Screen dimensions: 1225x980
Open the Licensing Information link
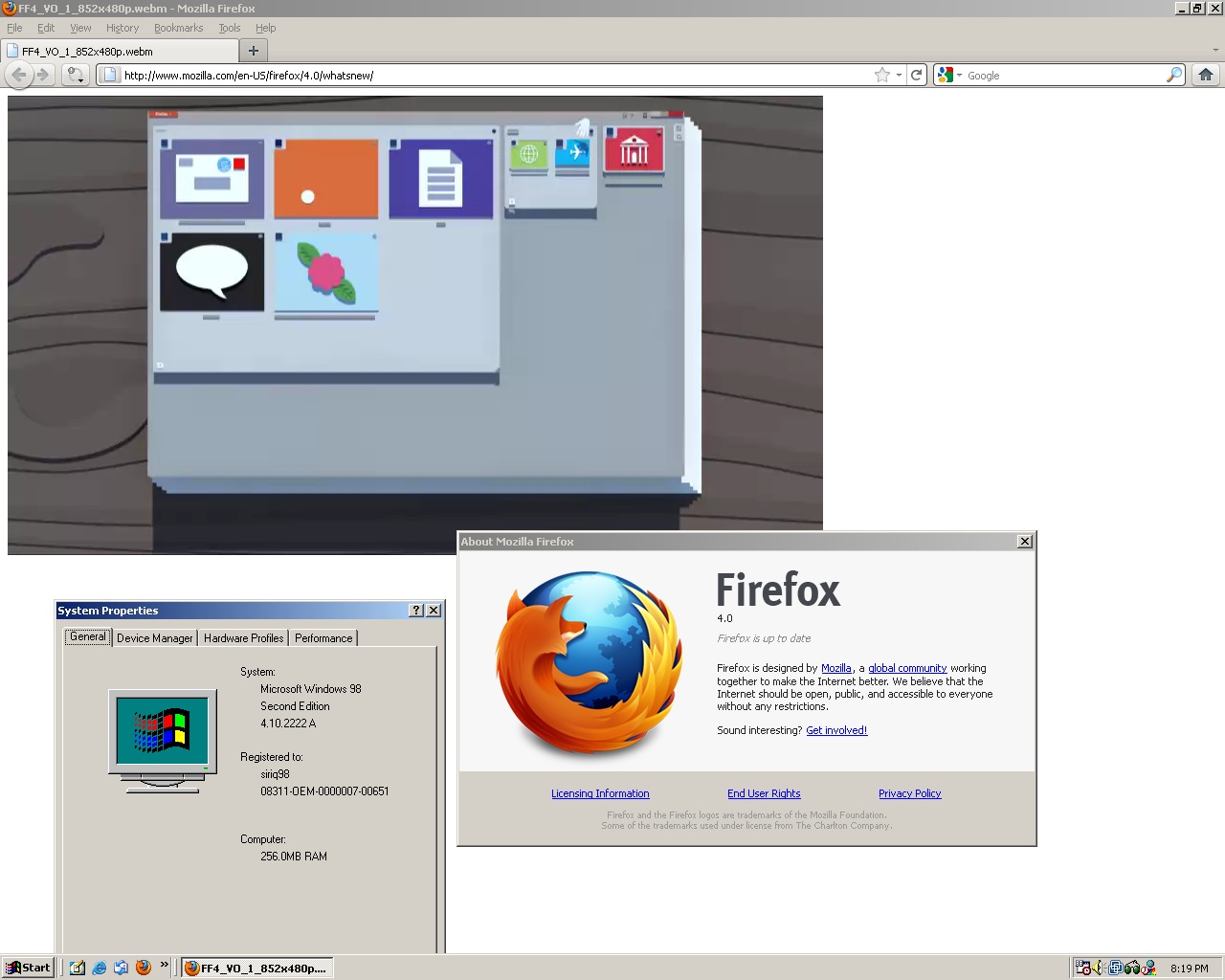[600, 793]
